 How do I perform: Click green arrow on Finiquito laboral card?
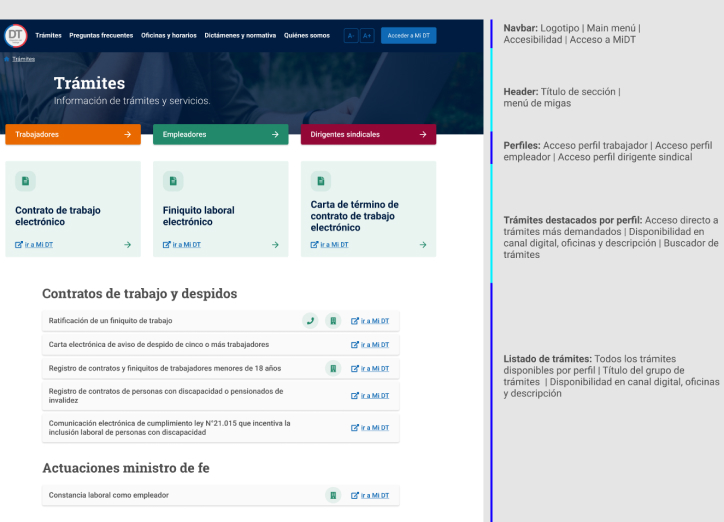pyautogui.click(x=275, y=245)
